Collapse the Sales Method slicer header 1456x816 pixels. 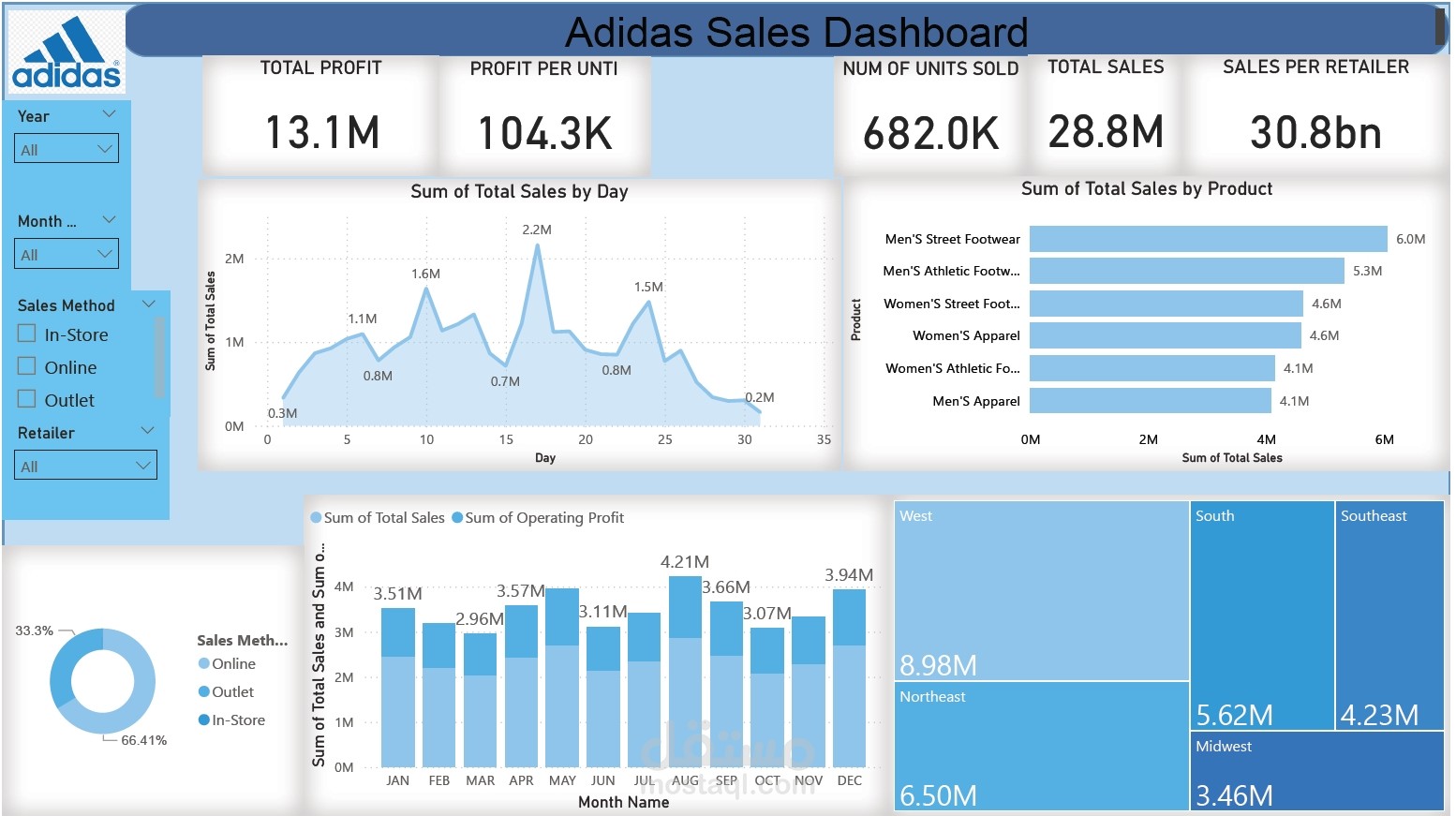(148, 304)
